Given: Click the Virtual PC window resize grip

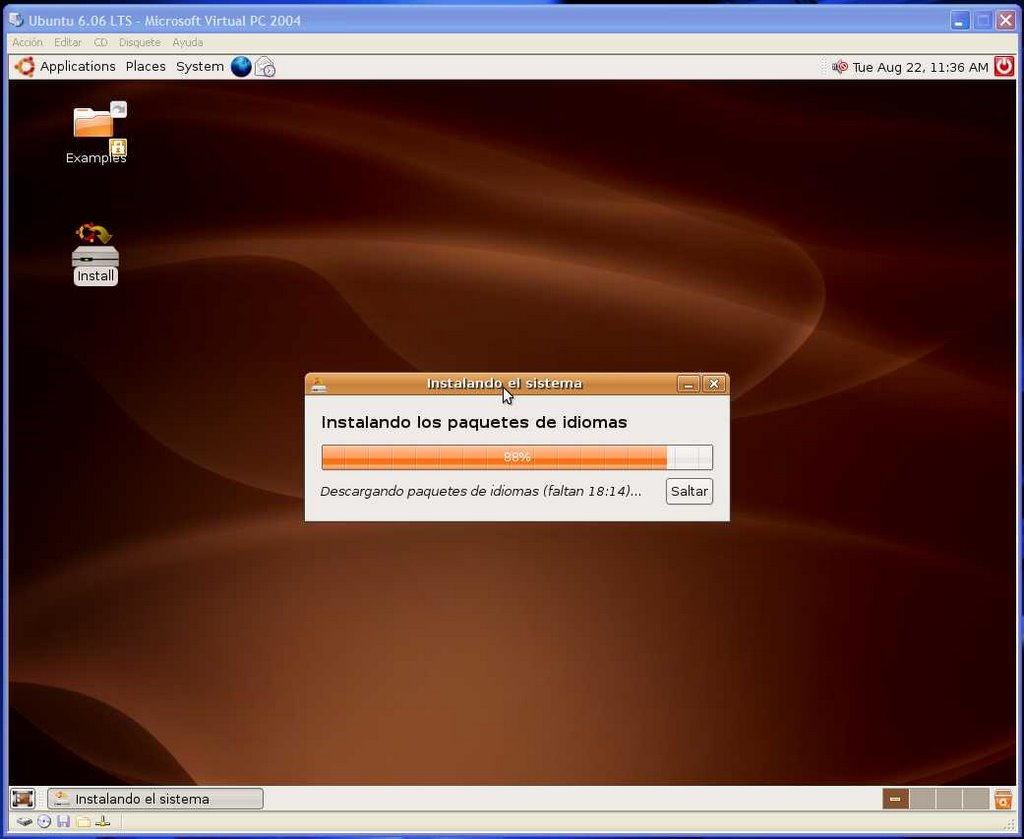Looking at the screenshot, I should pyautogui.click(x=1012, y=825).
